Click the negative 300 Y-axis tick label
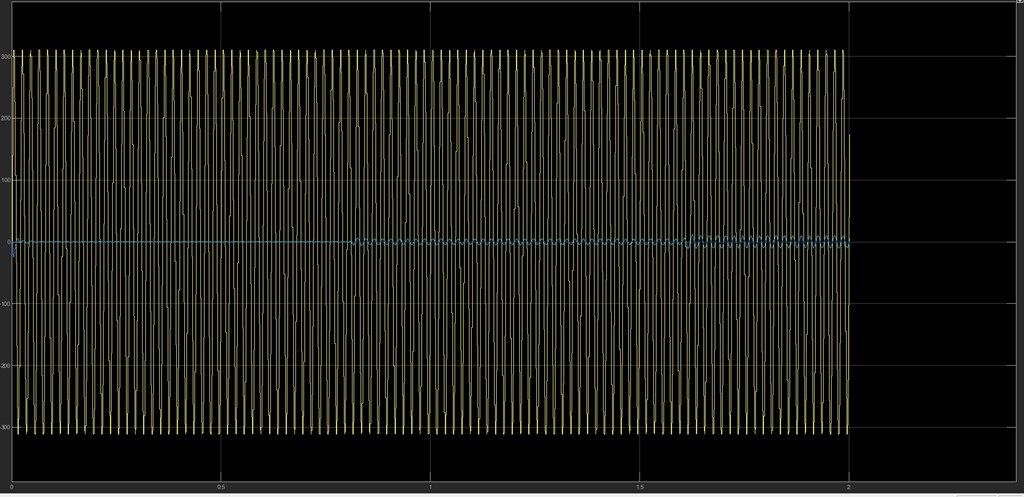Viewport: 1024px width, 497px height. pos(5,427)
